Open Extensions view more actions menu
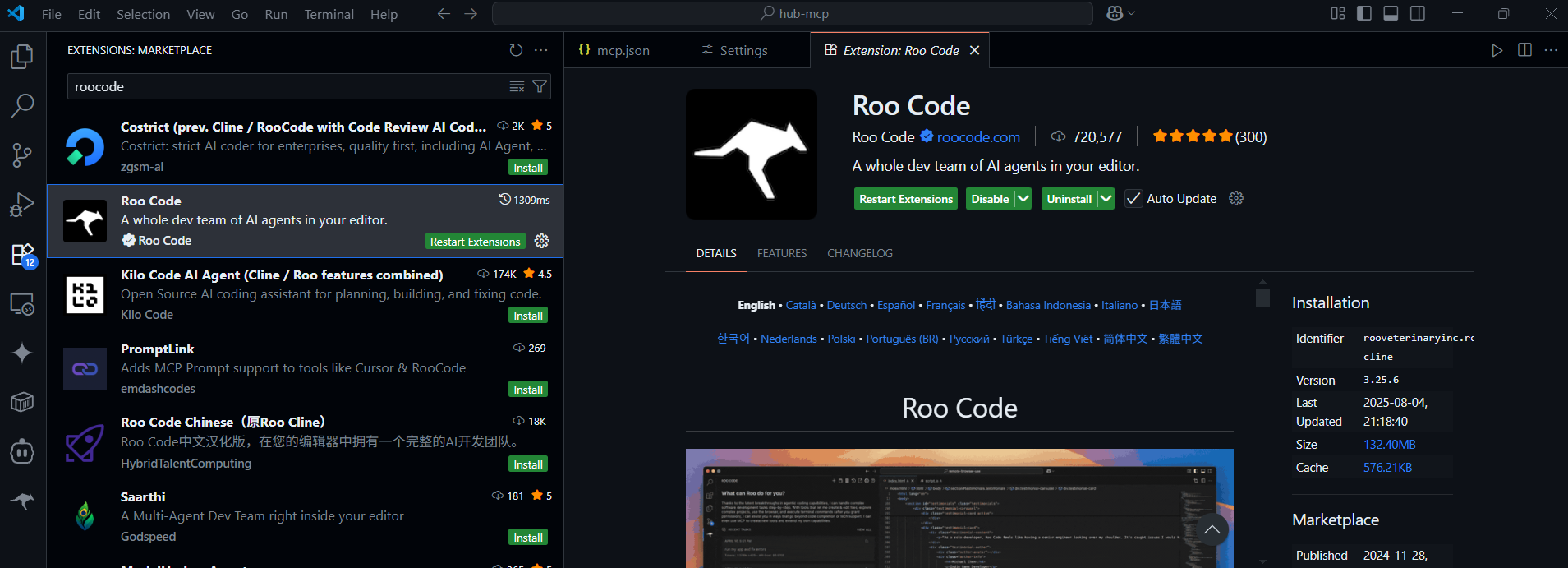Screen dimensions: 1568x568 pyautogui.click(x=540, y=50)
